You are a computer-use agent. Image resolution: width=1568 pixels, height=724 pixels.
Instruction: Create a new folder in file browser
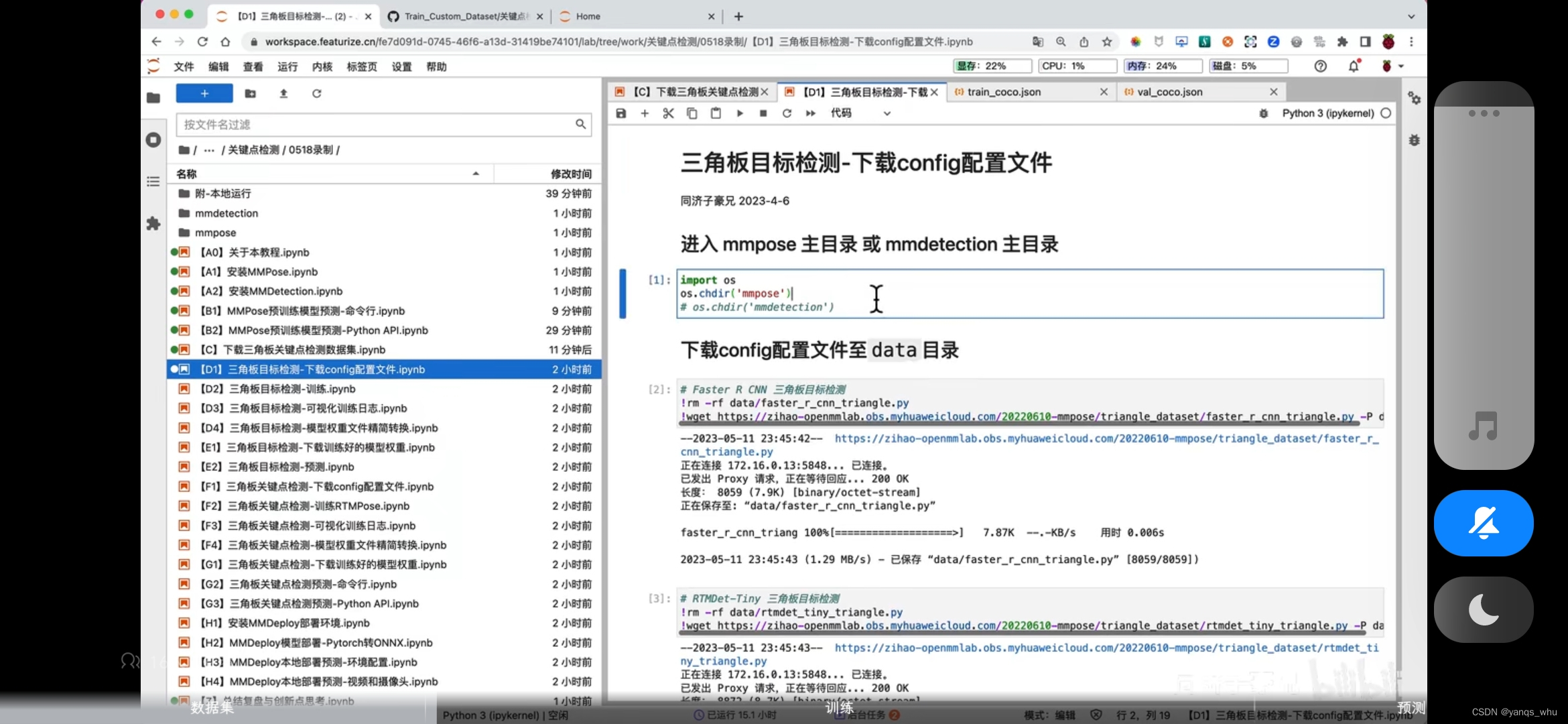(250, 93)
